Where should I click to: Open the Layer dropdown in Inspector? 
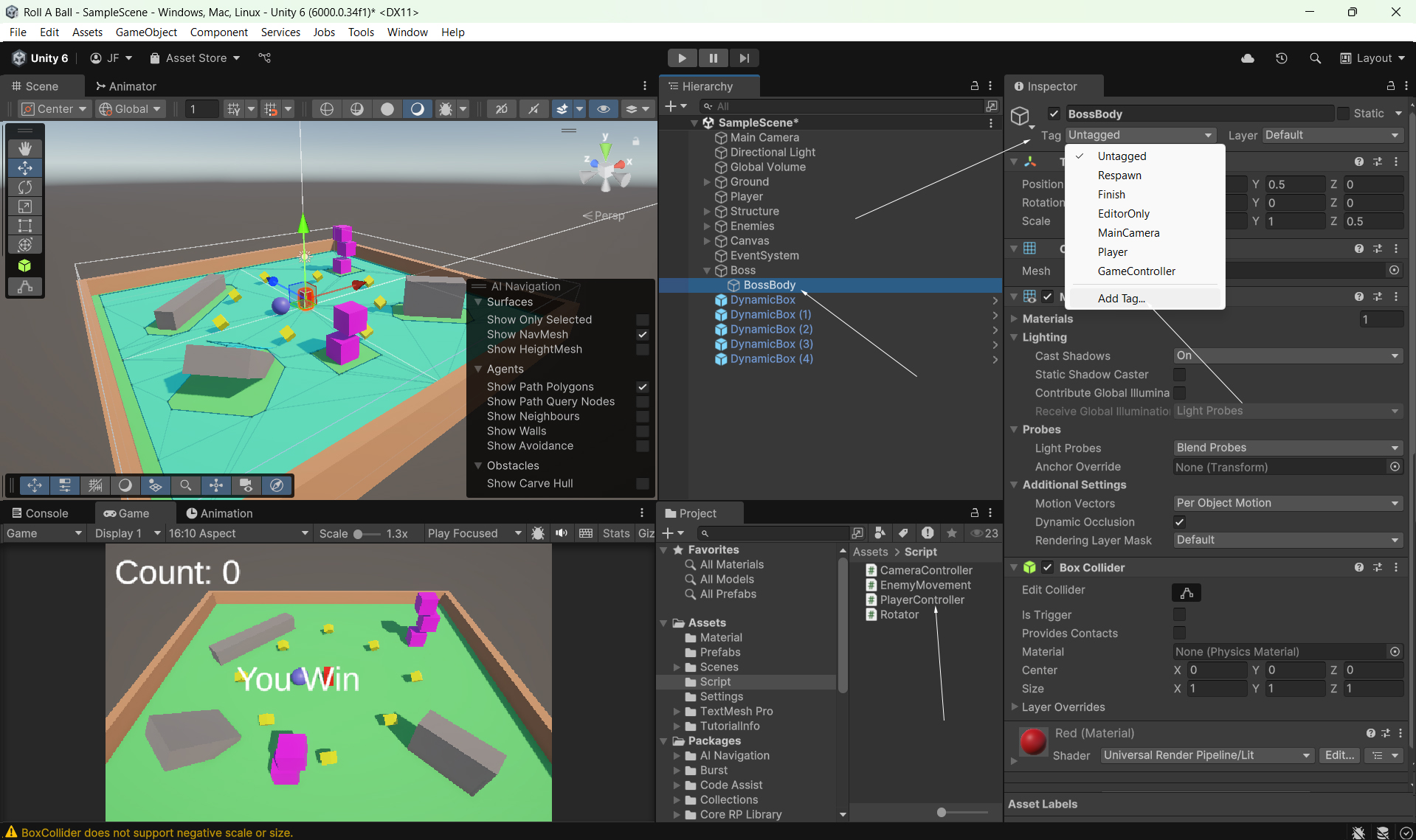(1332, 135)
